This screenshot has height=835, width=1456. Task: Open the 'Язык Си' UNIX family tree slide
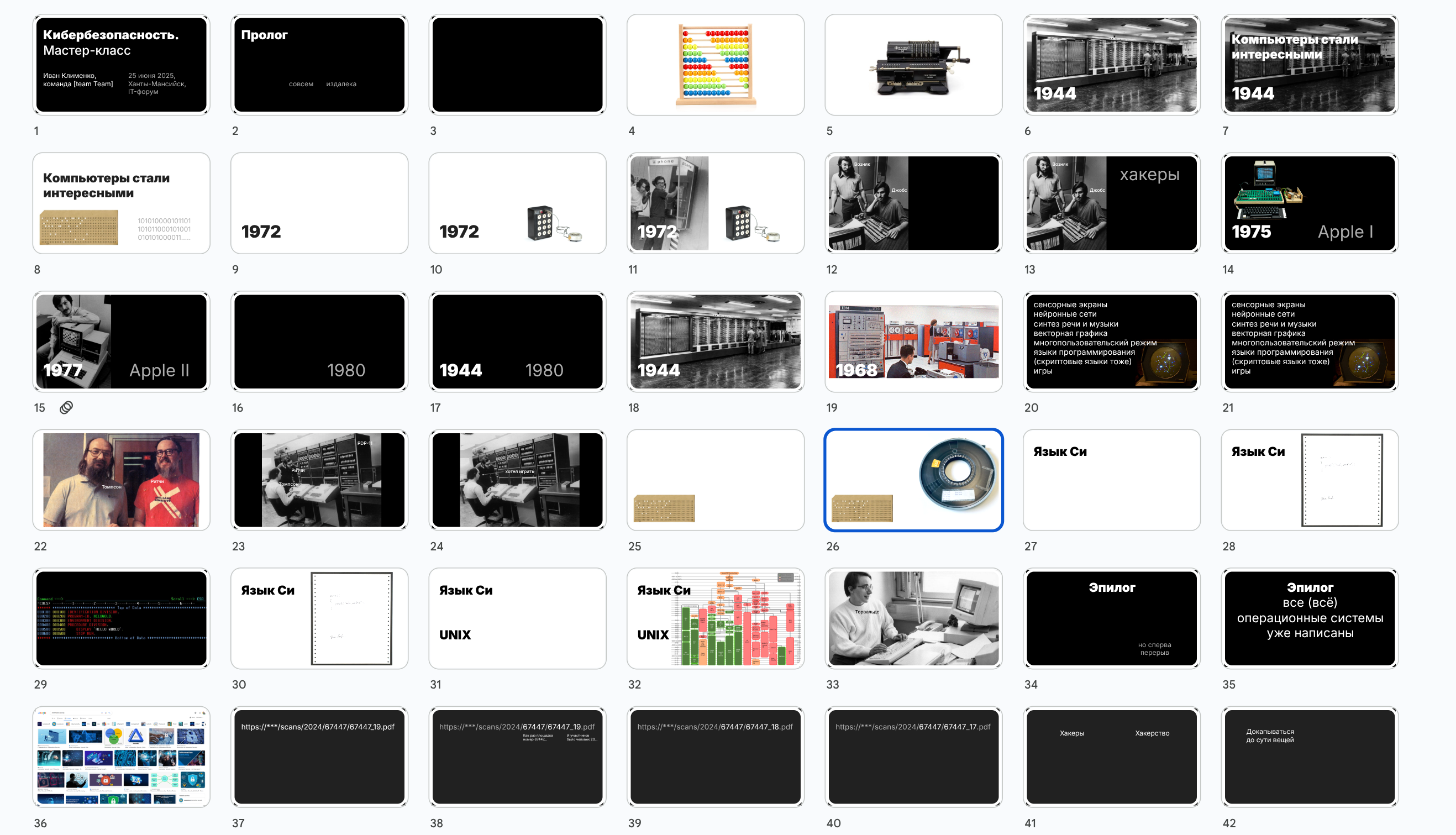715,618
